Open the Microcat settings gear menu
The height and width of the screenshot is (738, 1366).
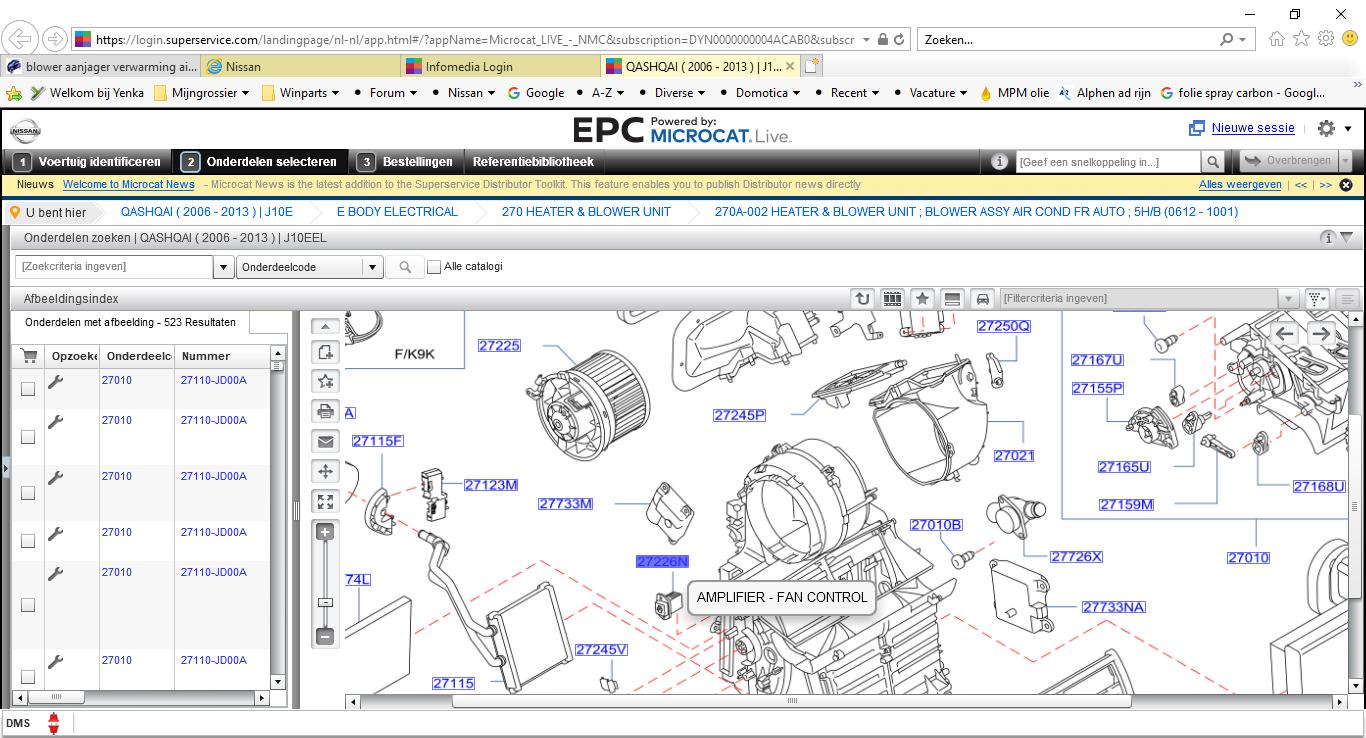[x=1334, y=128]
